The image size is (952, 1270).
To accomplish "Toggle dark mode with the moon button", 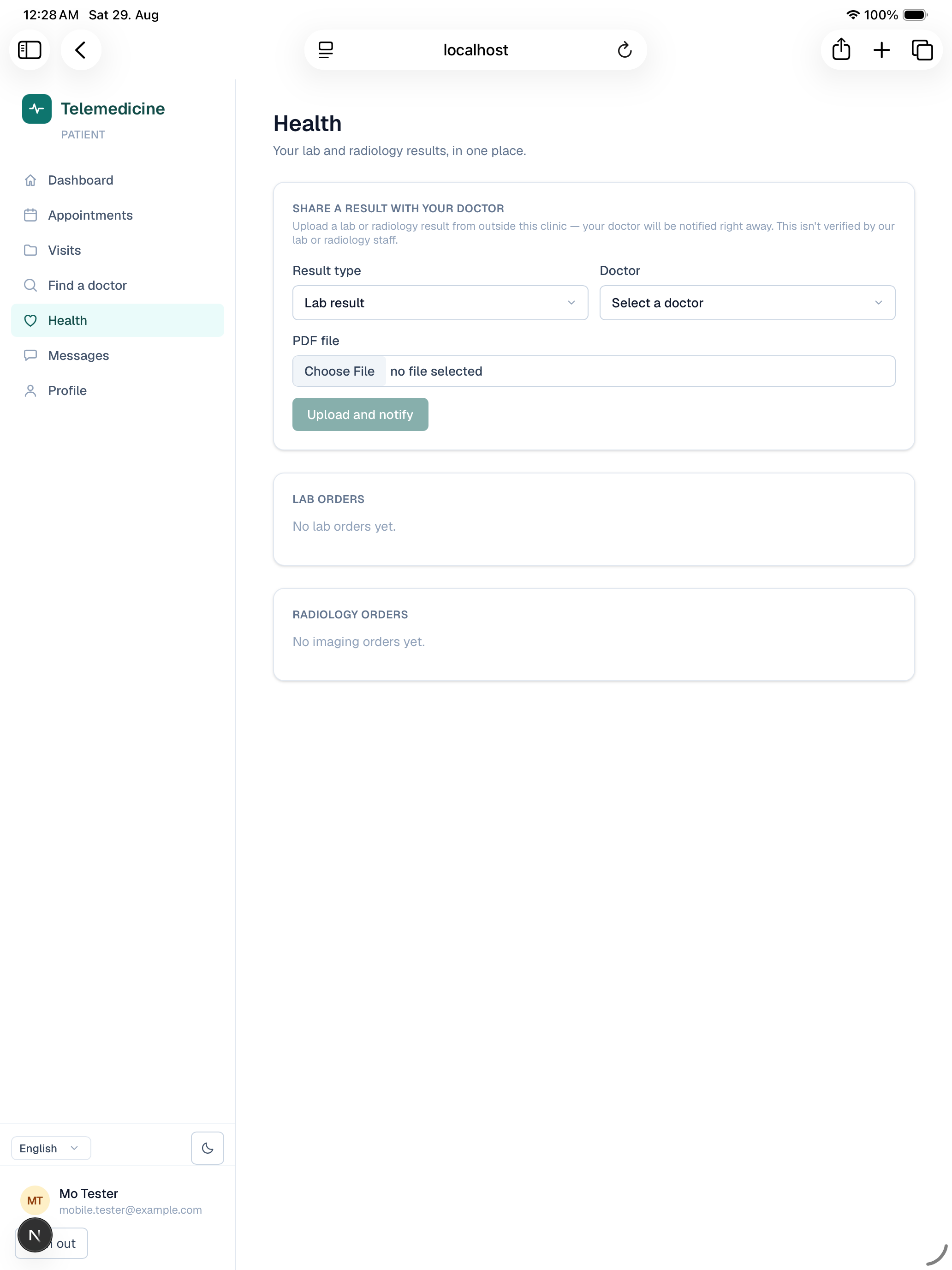I will tap(207, 1148).
